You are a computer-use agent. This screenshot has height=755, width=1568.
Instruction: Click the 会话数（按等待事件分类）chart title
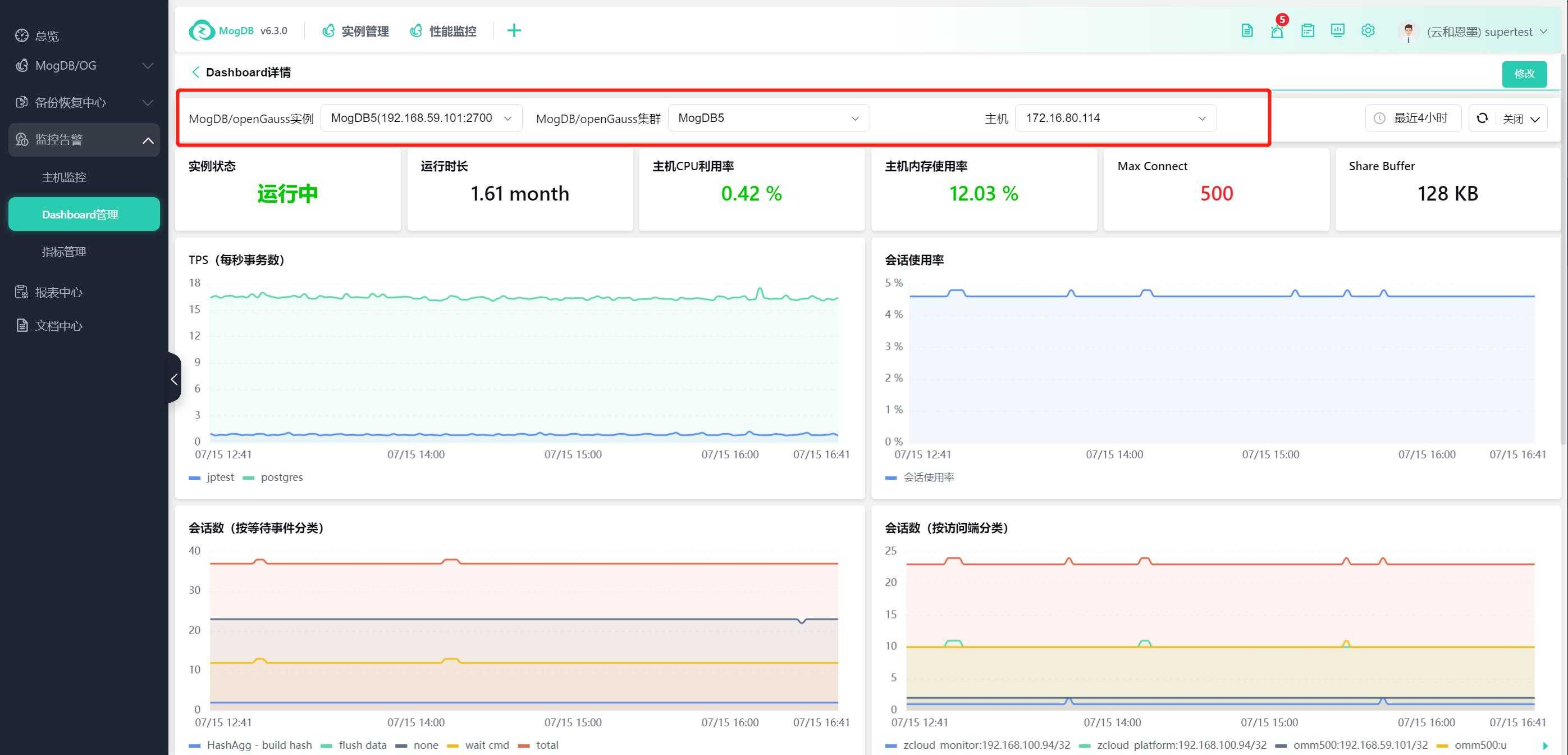click(x=256, y=528)
